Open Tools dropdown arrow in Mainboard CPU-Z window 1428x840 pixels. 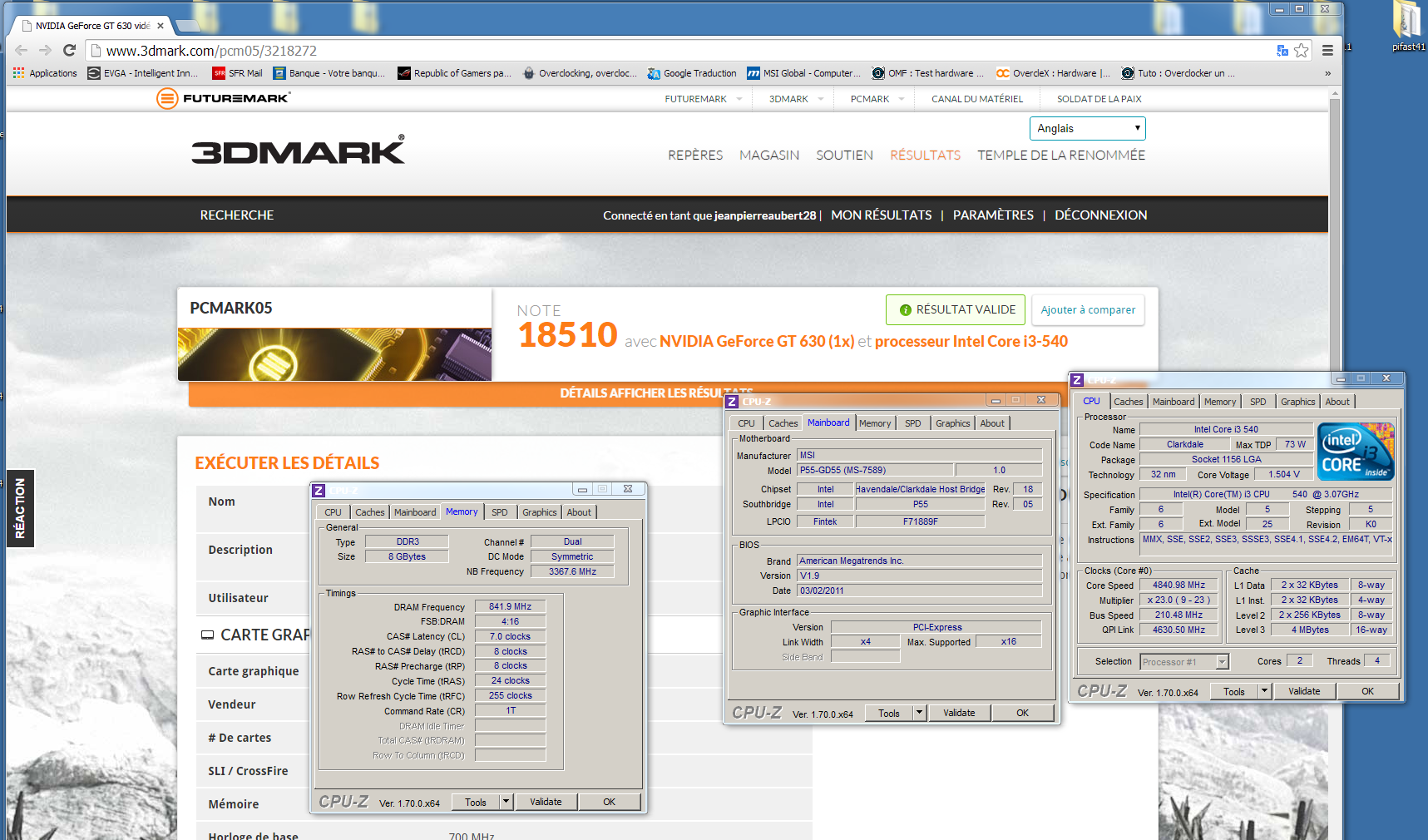(x=919, y=713)
